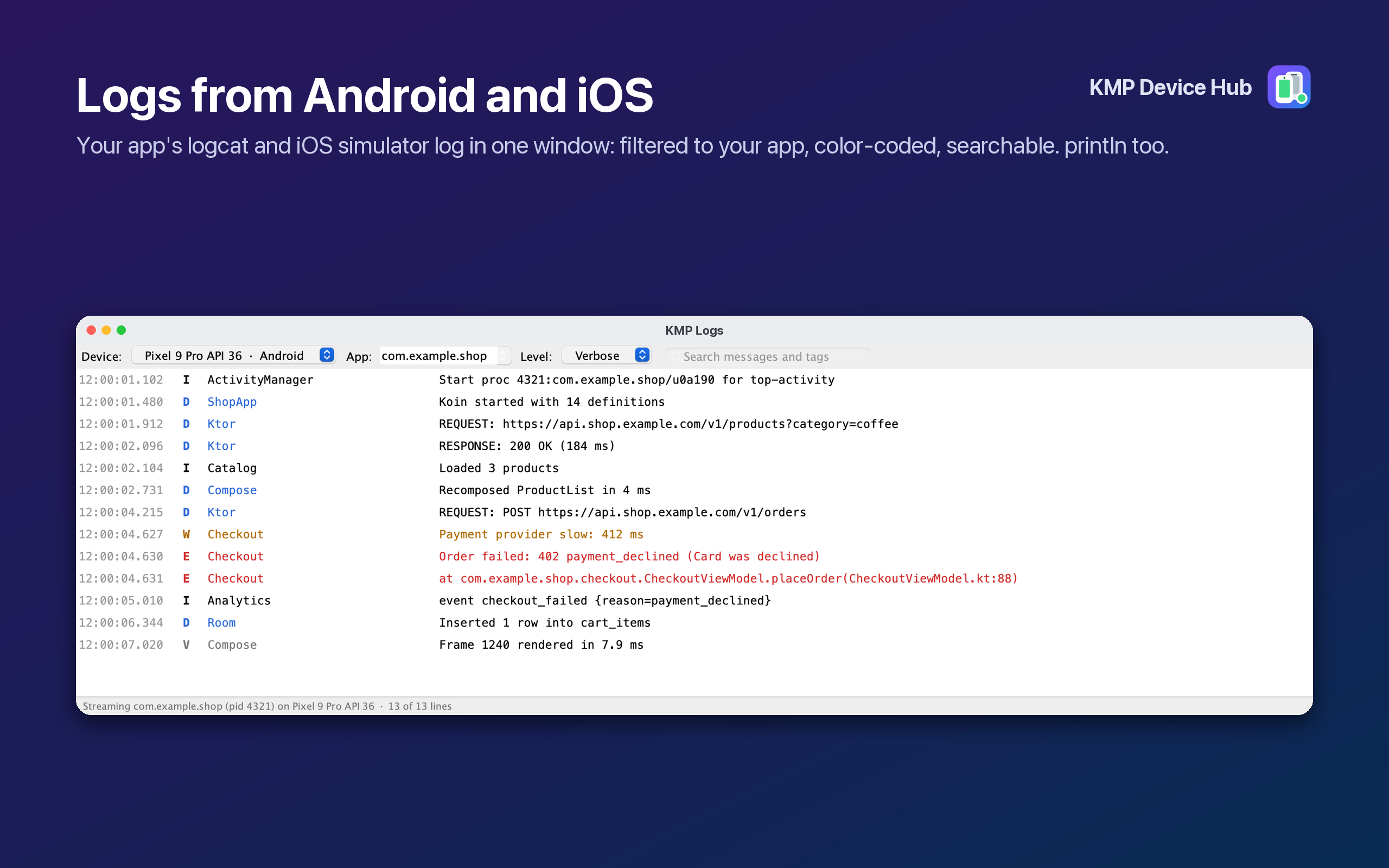This screenshot has height=868, width=1389.
Task: Click the KMP Logs window title
Action: [694, 331]
